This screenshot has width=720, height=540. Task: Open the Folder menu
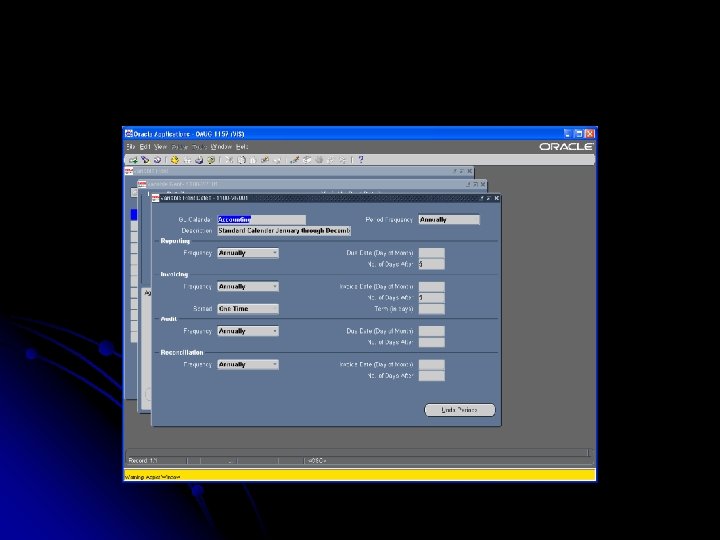click(180, 147)
